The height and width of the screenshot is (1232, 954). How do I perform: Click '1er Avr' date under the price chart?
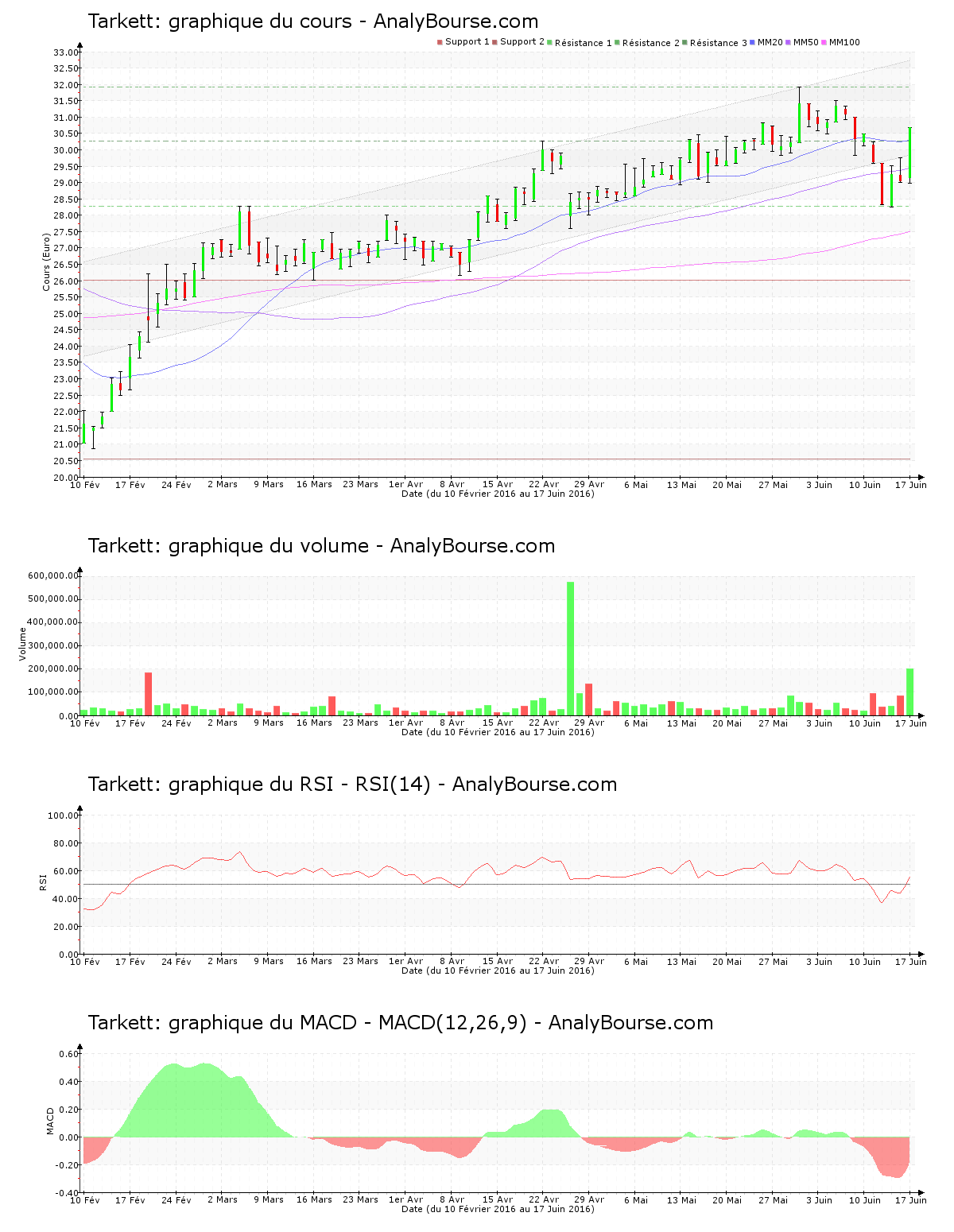click(x=405, y=484)
